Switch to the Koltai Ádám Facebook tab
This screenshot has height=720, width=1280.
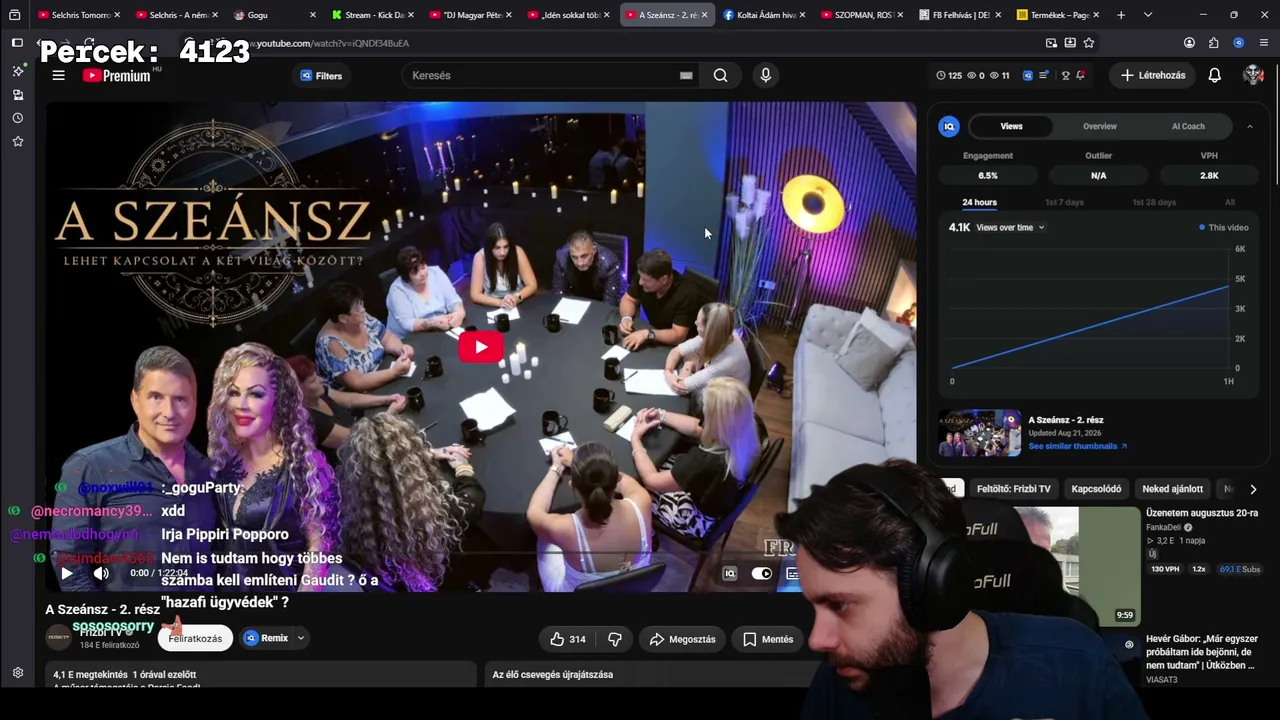(765, 15)
